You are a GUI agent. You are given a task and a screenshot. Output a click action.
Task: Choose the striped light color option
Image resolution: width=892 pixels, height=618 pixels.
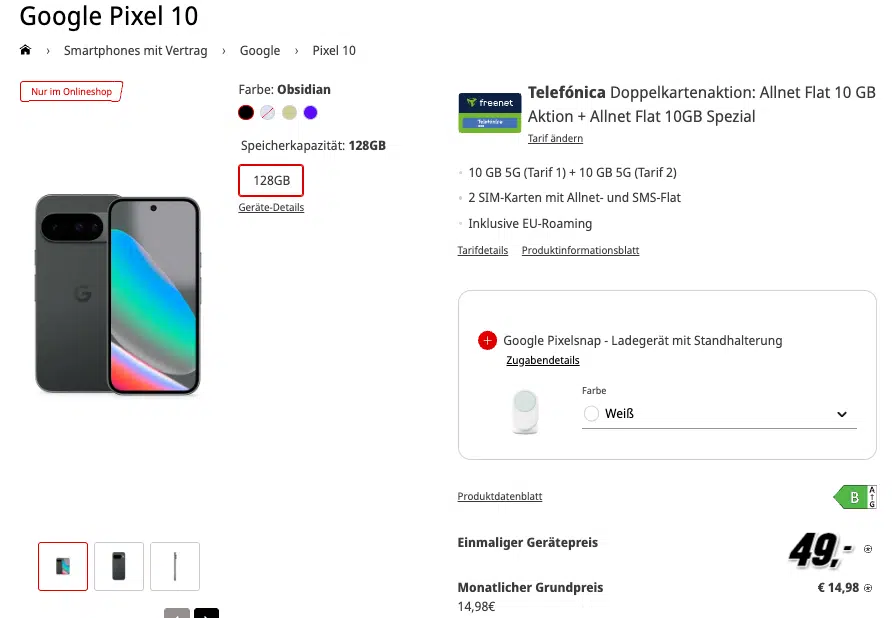coord(267,113)
